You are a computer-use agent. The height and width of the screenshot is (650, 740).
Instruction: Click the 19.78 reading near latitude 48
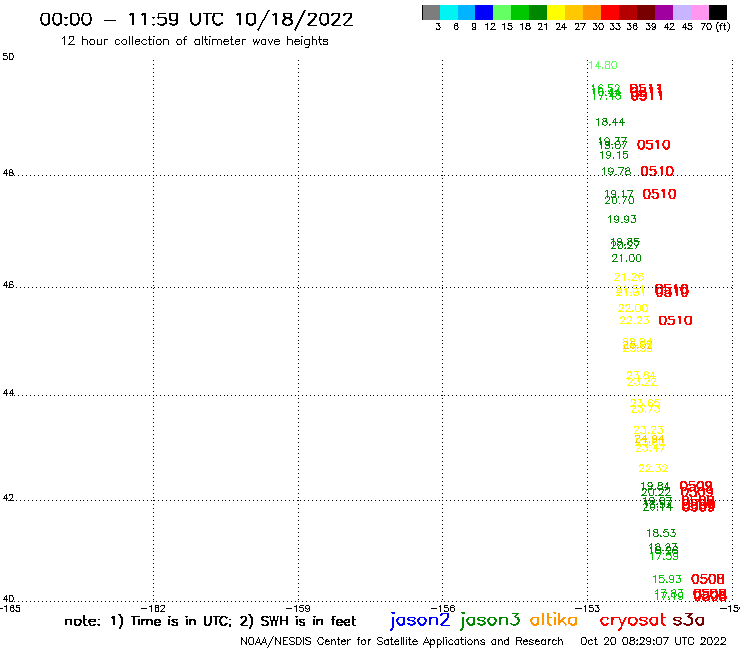click(x=616, y=171)
